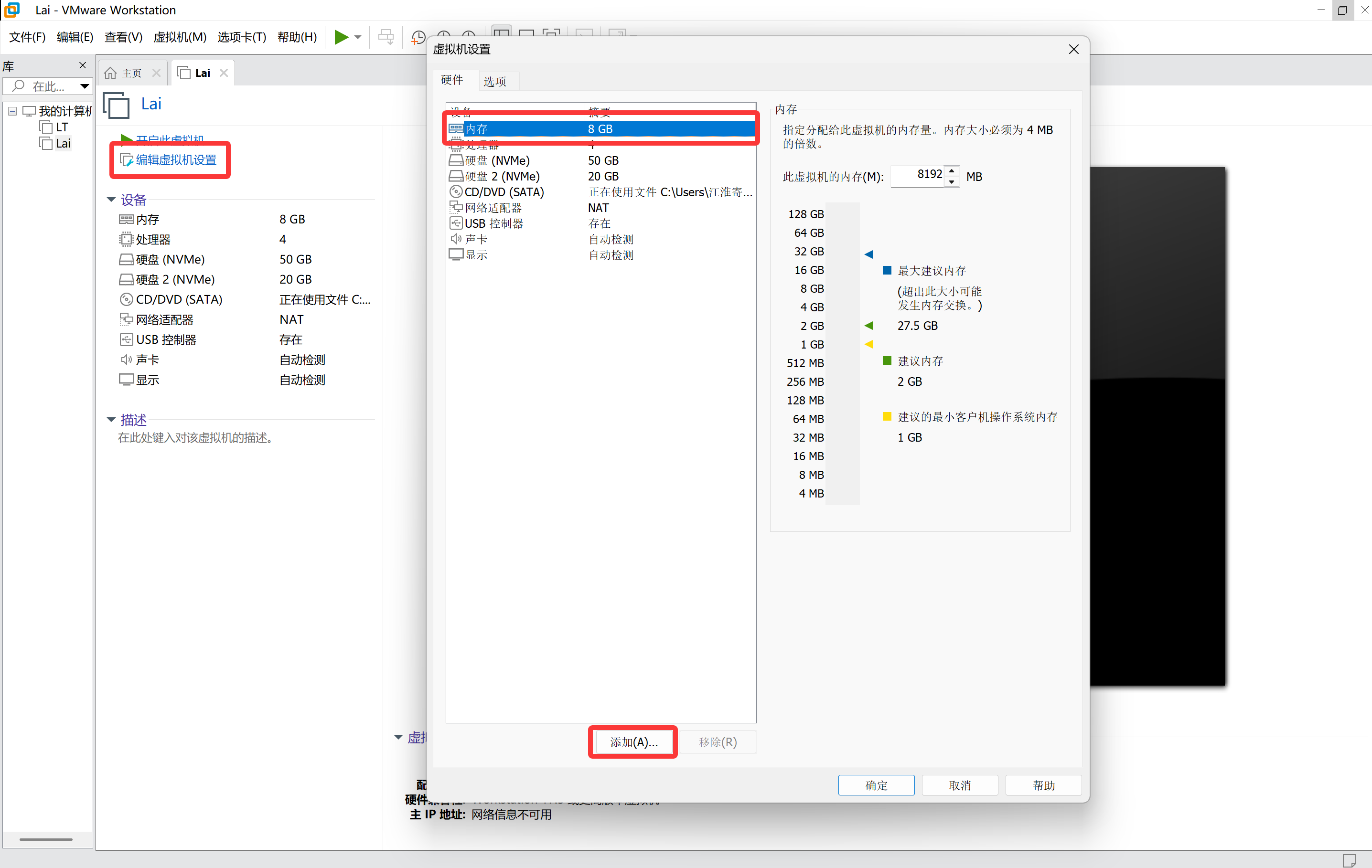
Task: Select the 硬盘 (NVMe) 50 GB hardware row
Action: (x=601, y=160)
